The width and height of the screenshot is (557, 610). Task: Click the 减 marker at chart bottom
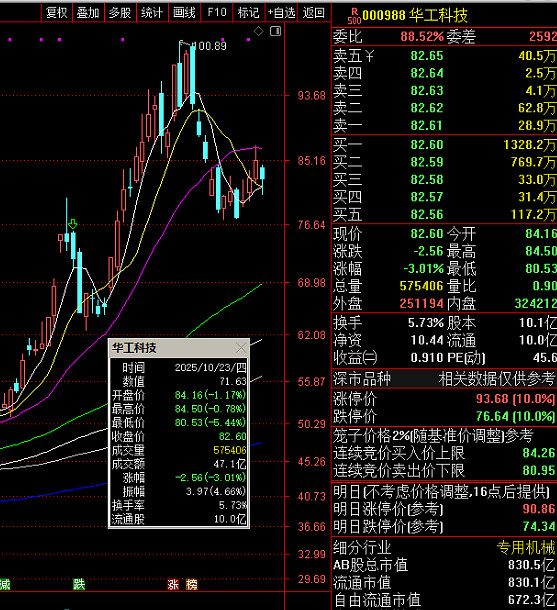pyautogui.click(x=4, y=584)
